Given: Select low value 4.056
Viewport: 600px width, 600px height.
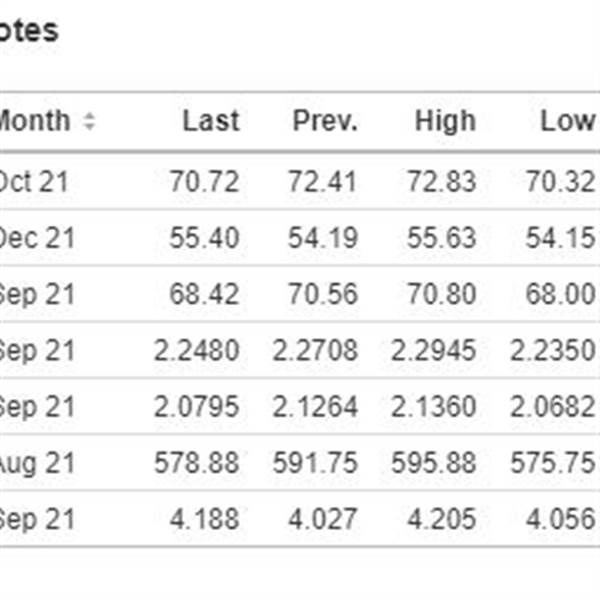Looking at the screenshot, I should (x=560, y=519).
